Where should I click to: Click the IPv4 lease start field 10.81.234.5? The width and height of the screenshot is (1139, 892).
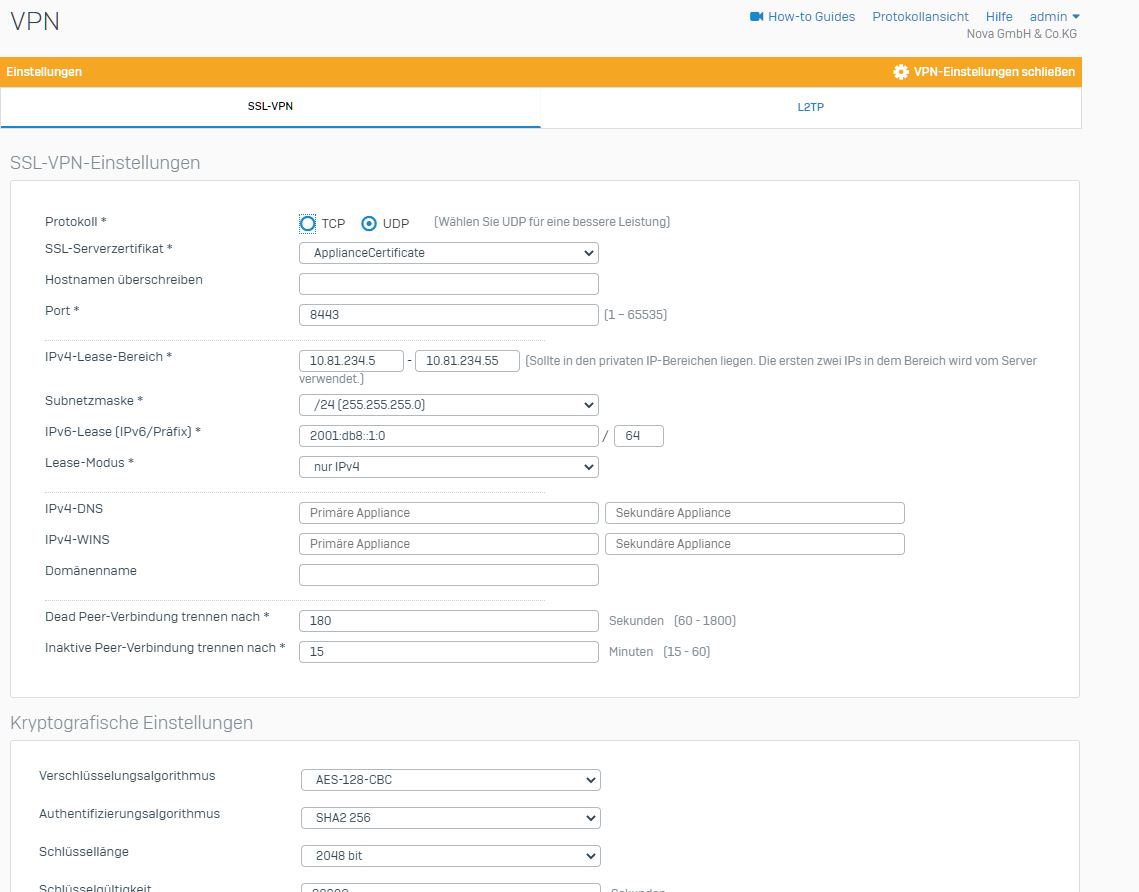[352, 360]
